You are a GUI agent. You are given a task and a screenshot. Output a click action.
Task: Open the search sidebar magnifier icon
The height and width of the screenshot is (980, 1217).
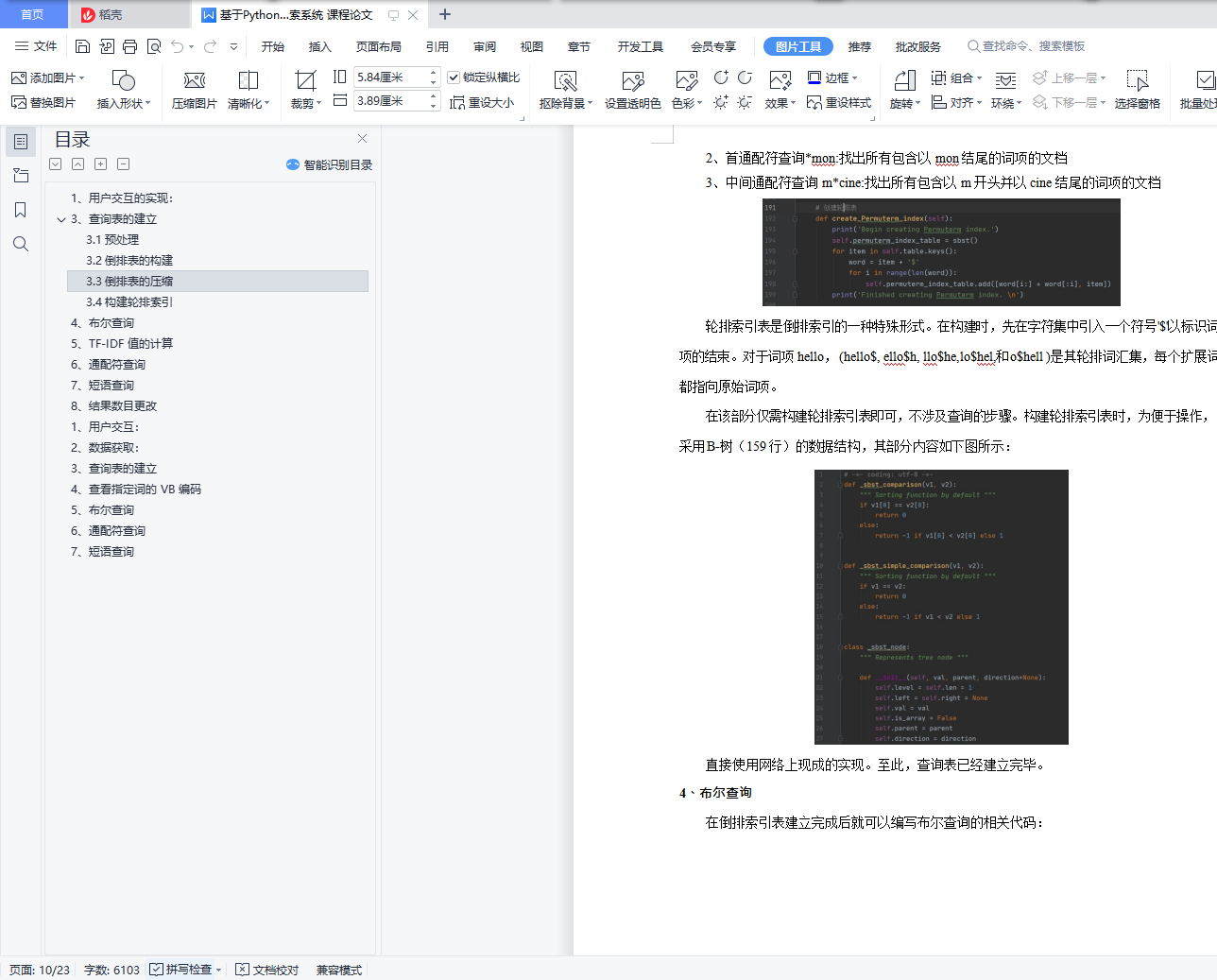click(21, 244)
